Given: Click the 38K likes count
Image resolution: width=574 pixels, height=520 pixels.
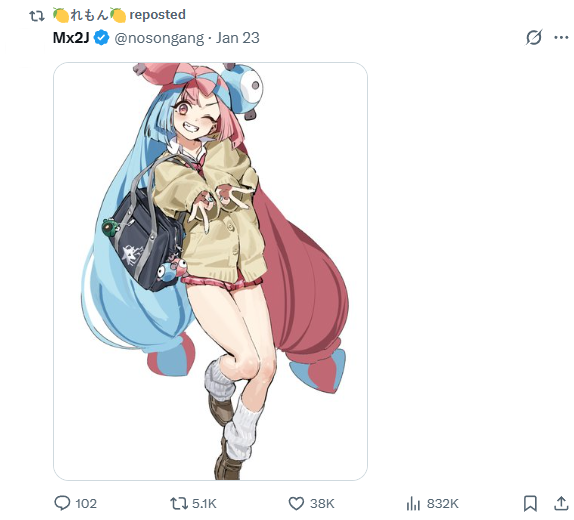Looking at the screenshot, I should point(322,504).
